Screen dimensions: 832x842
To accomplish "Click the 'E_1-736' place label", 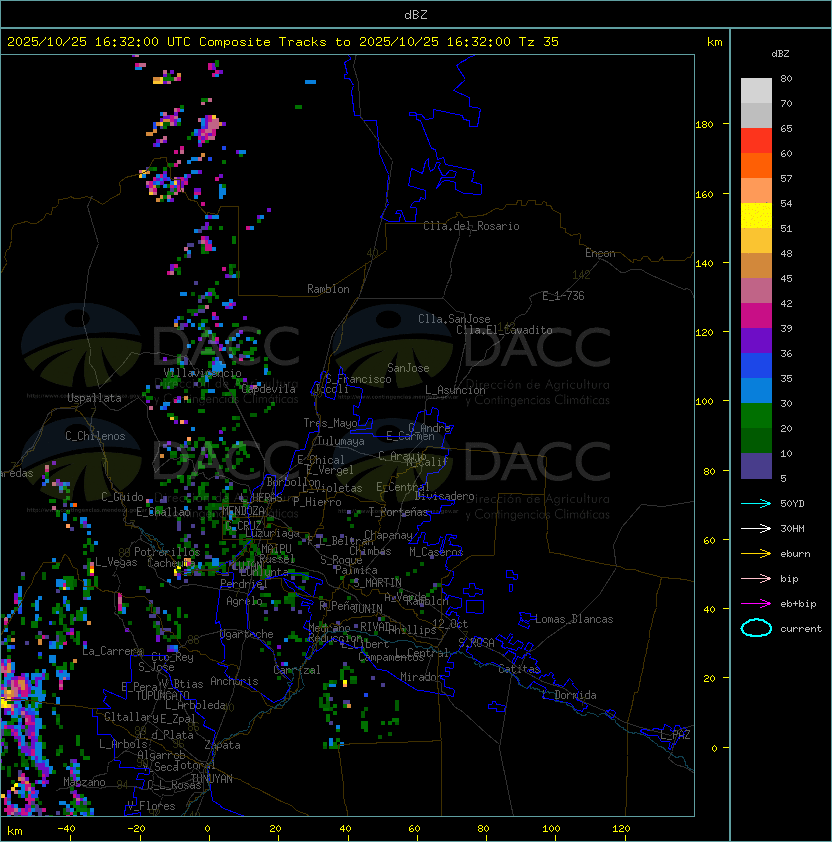I will 563,296.
